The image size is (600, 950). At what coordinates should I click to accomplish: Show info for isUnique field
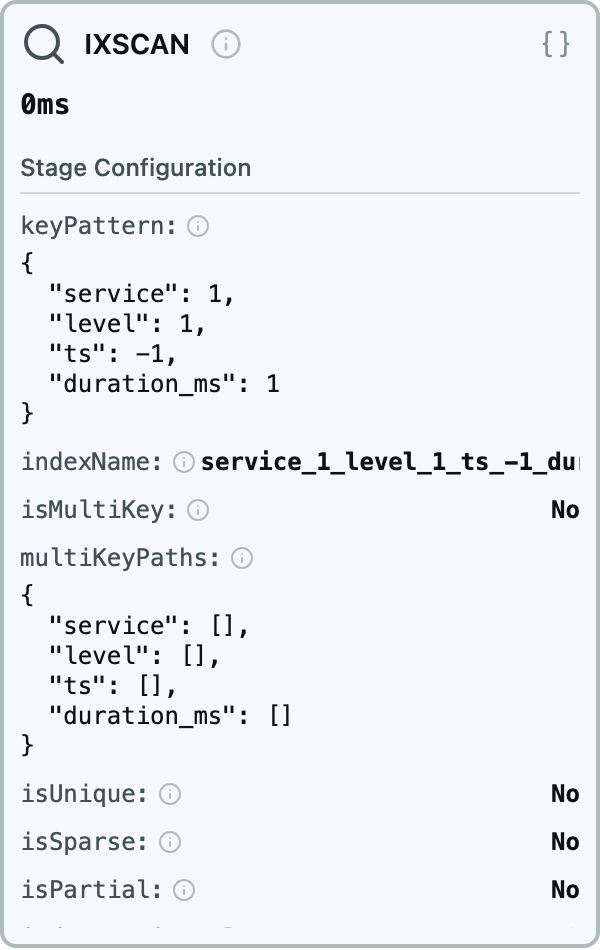(170, 794)
